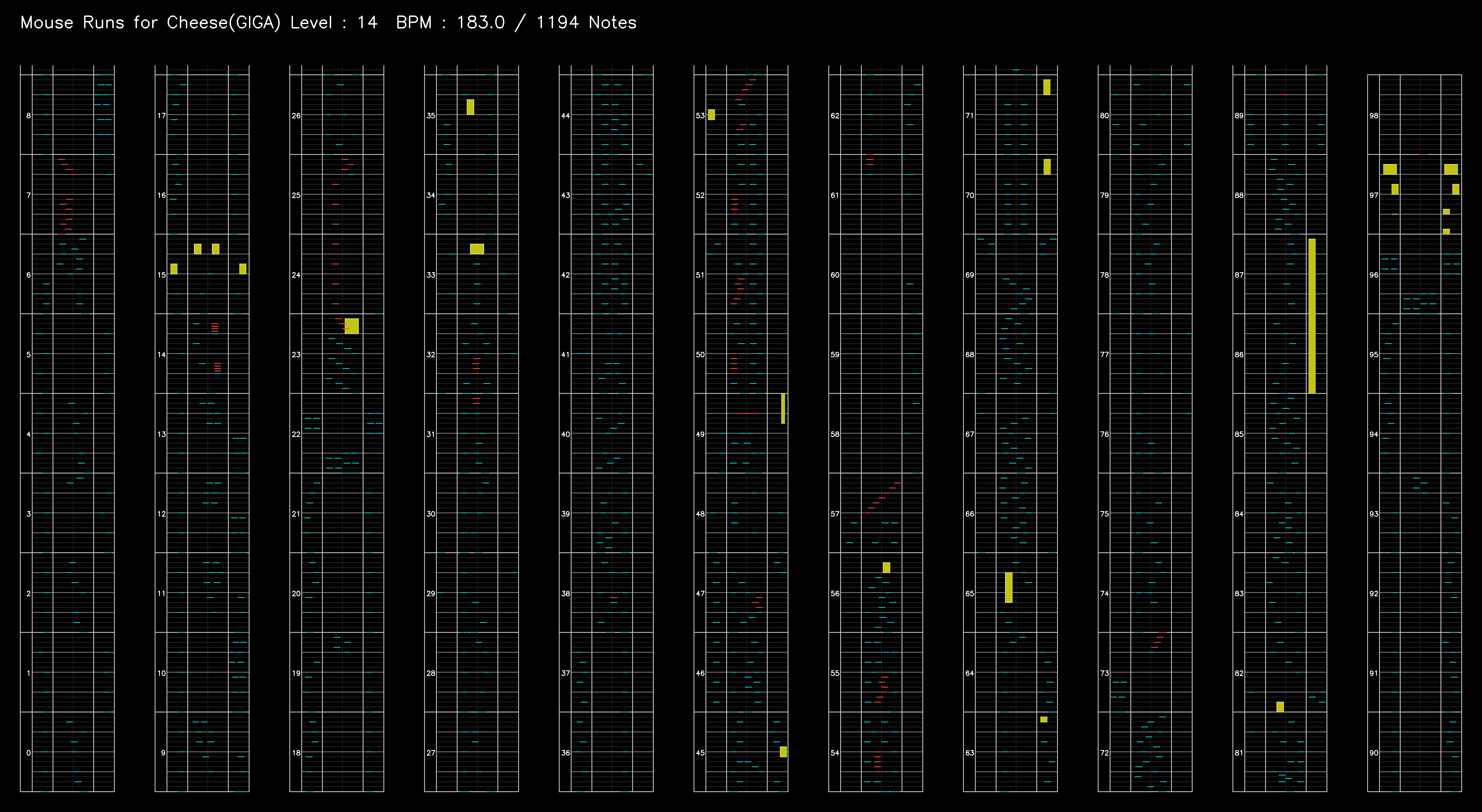
Task: Click measure number 89 label
Action: point(1239,116)
